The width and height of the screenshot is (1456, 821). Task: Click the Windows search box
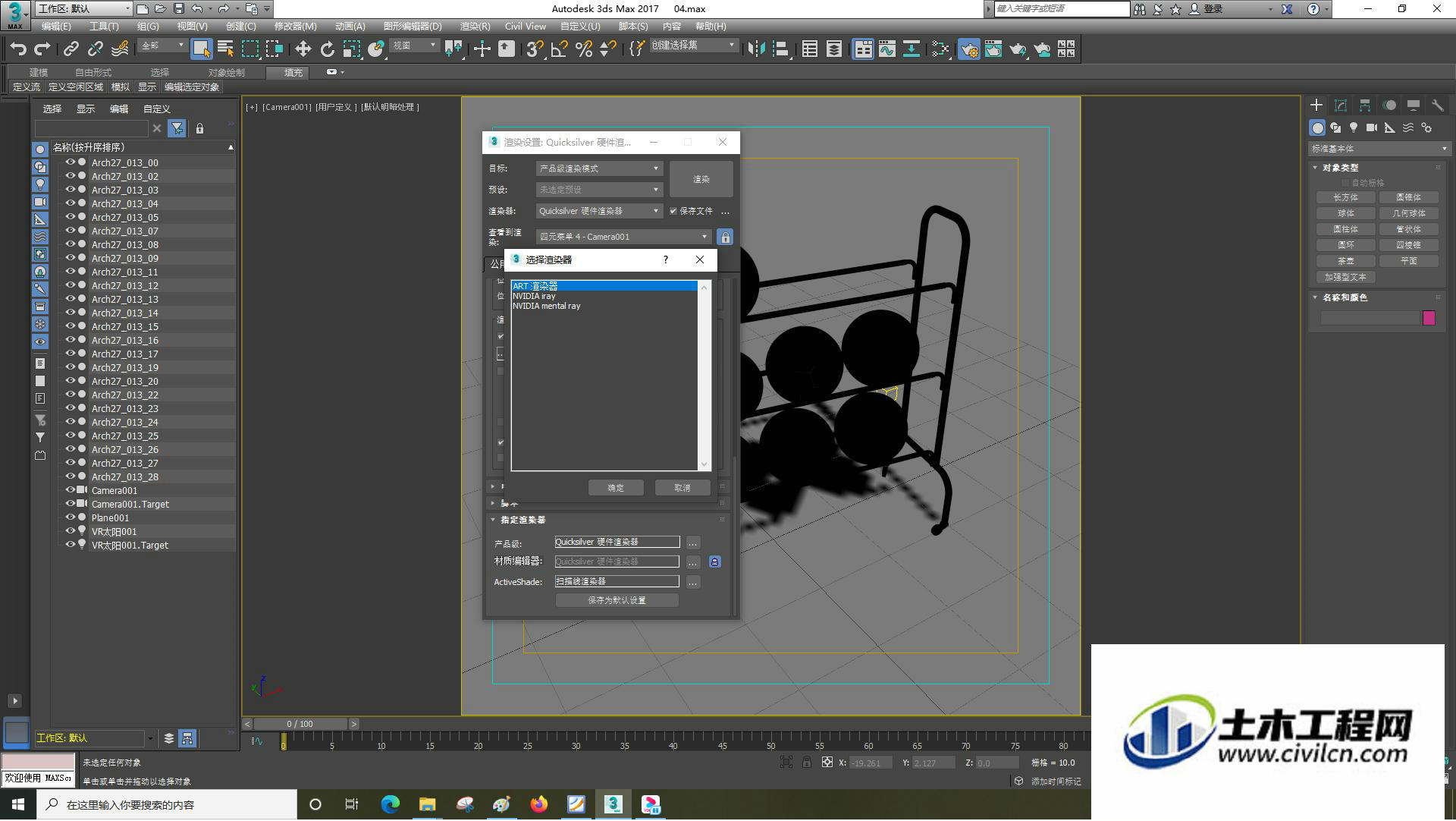pyautogui.click(x=168, y=805)
